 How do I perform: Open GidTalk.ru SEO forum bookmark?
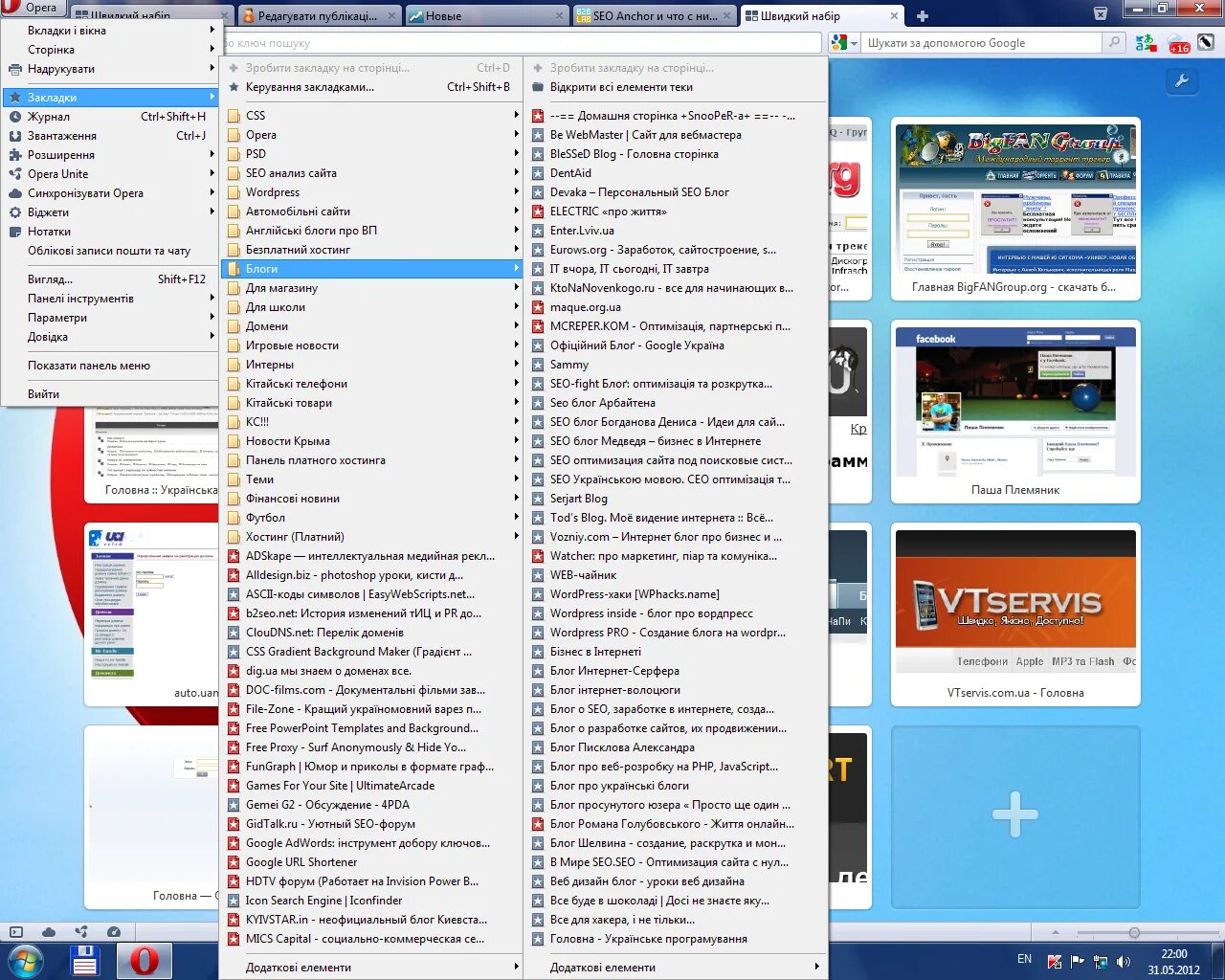click(373, 824)
